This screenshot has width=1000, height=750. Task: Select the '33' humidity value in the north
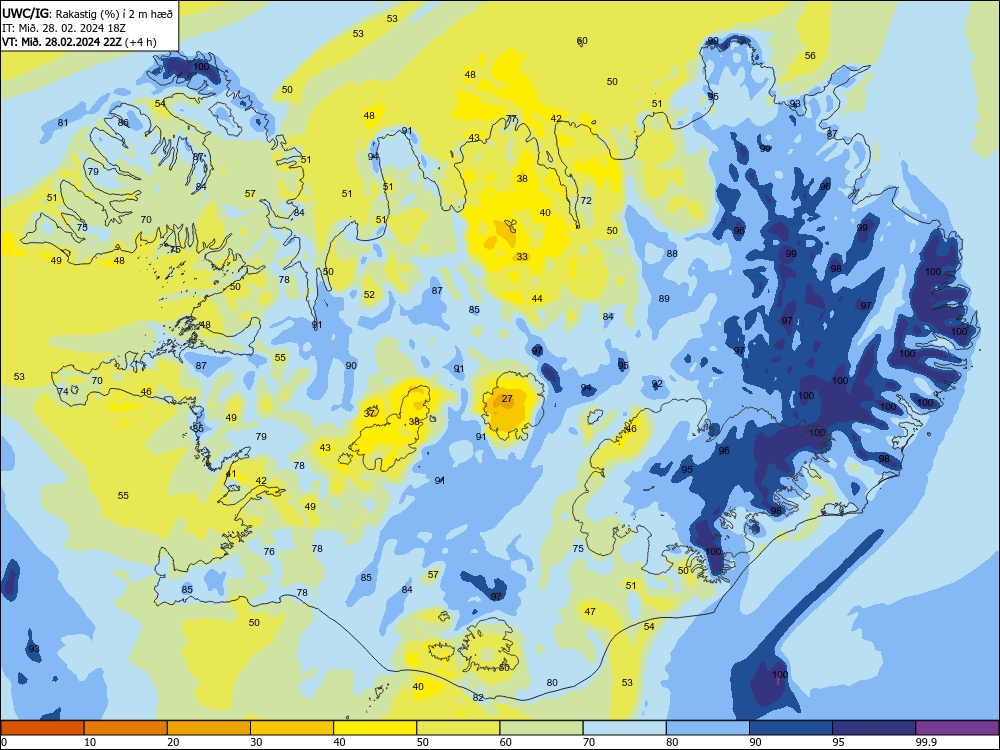(x=522, y=256)
